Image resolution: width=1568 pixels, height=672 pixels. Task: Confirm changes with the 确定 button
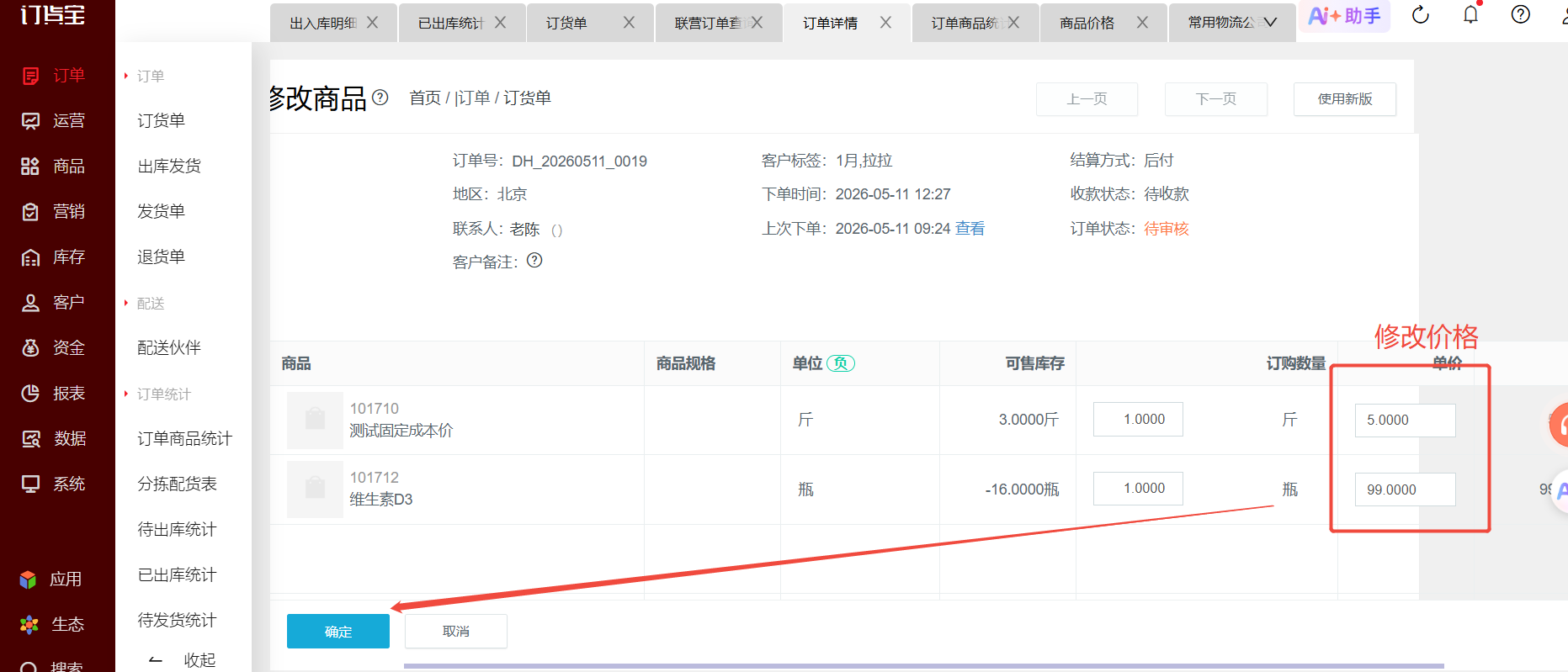click(338, 632)
